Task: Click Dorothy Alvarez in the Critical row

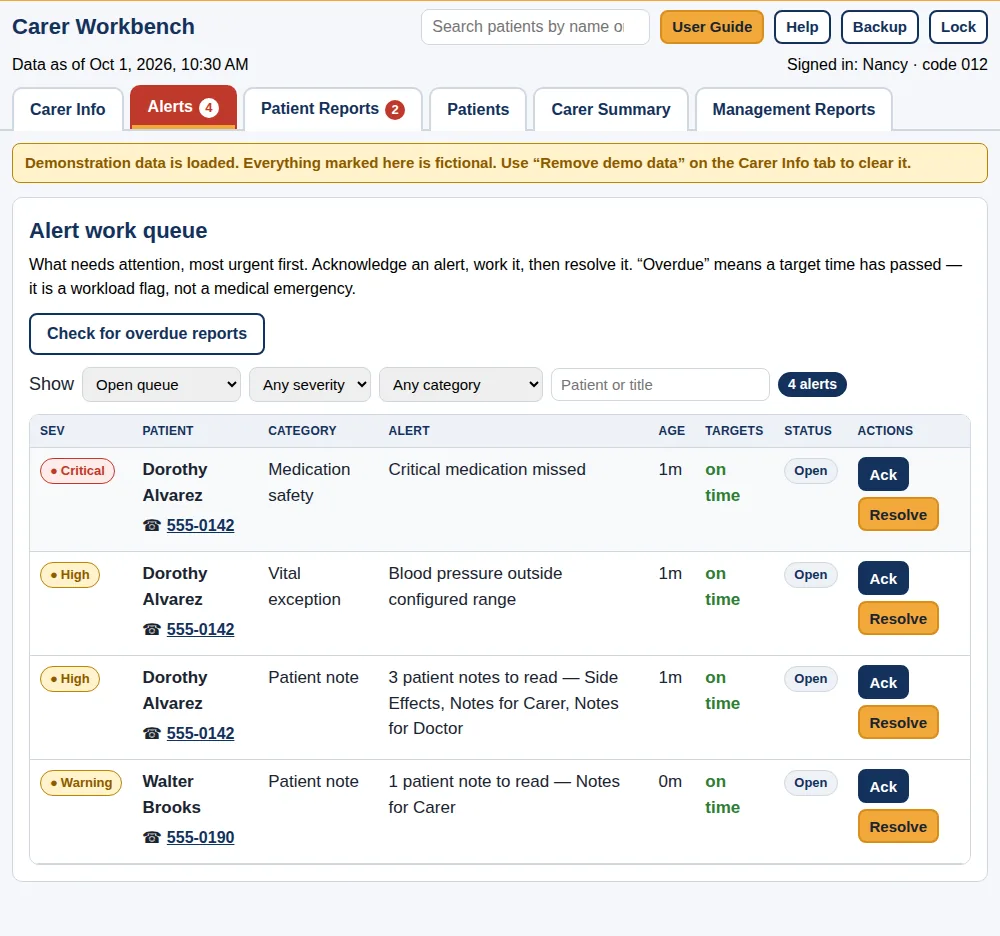Action: tap(175, 482)
